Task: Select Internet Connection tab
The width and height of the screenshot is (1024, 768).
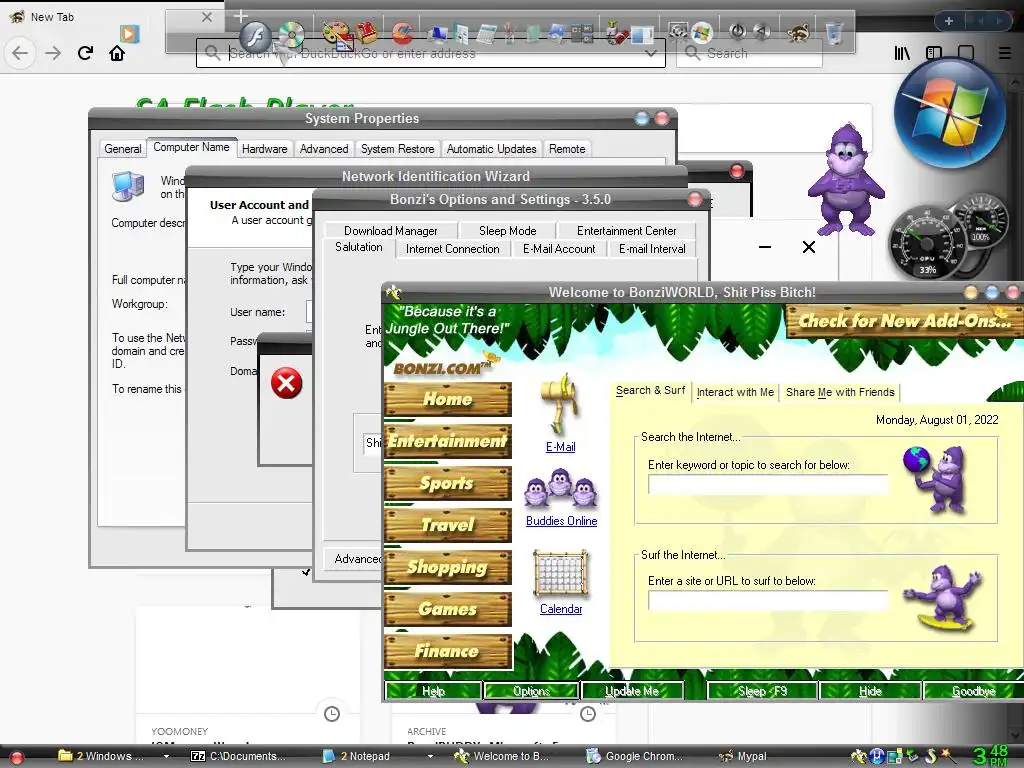Action: coord(453,249)
